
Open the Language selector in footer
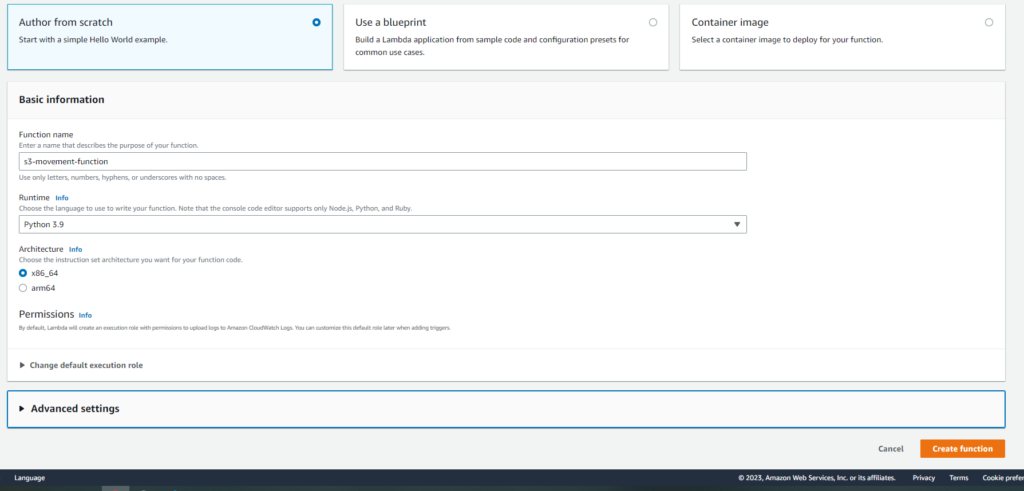point(29,478)
